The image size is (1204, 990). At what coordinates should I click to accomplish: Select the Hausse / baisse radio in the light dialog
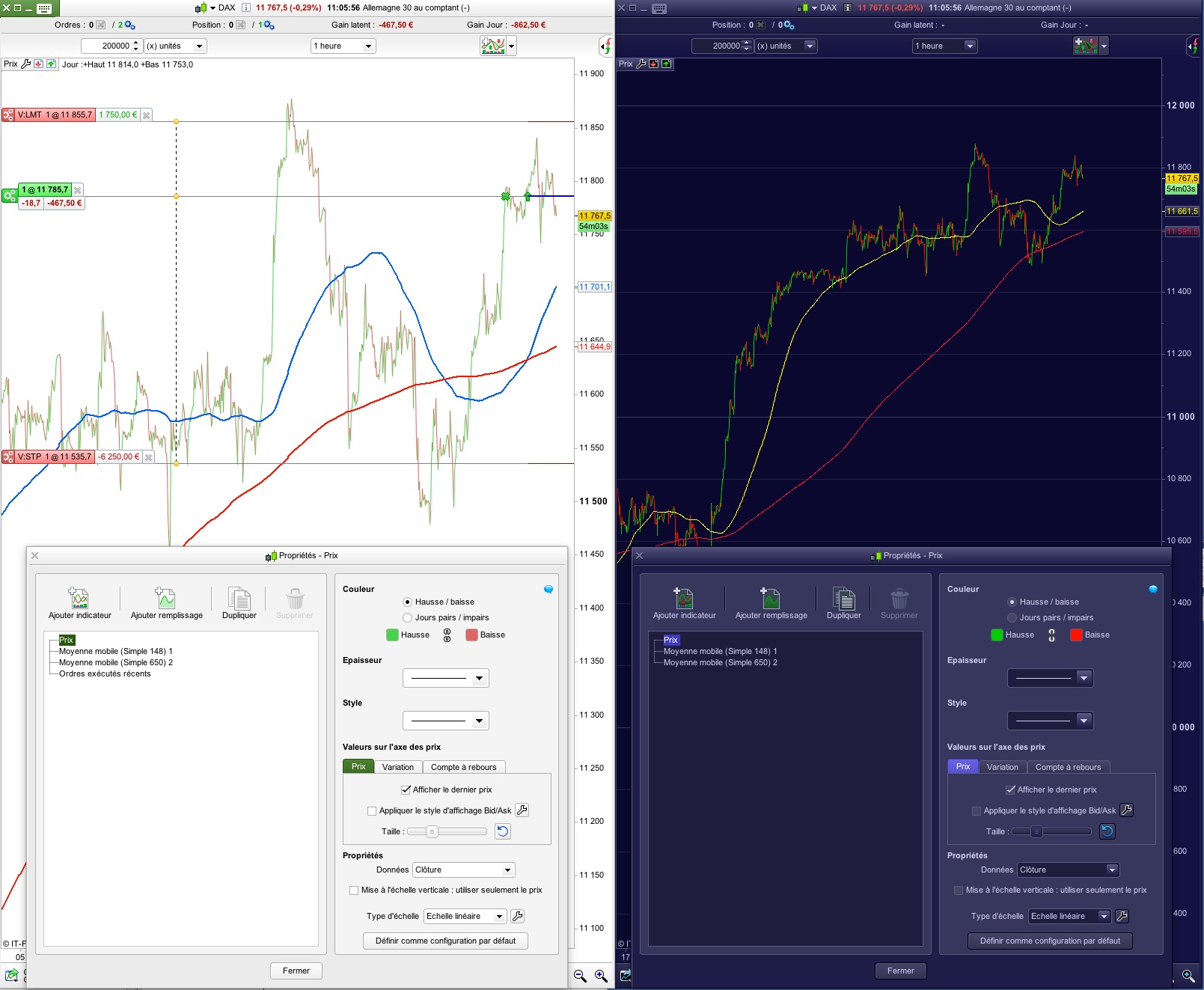pos(407,602)
